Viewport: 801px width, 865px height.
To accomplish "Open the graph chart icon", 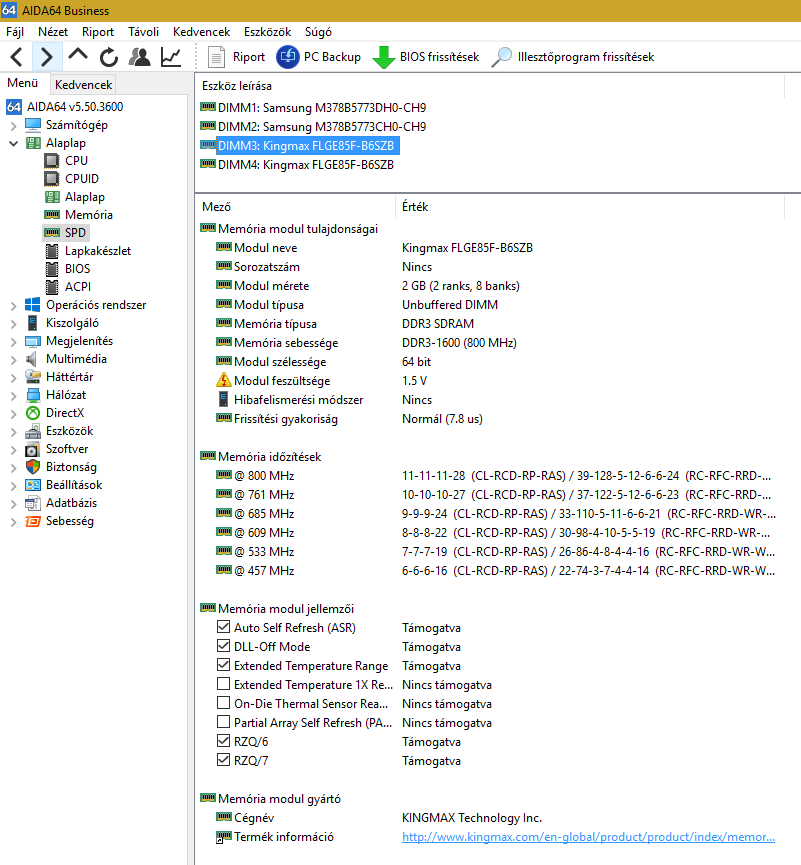I will click(171, 57).
